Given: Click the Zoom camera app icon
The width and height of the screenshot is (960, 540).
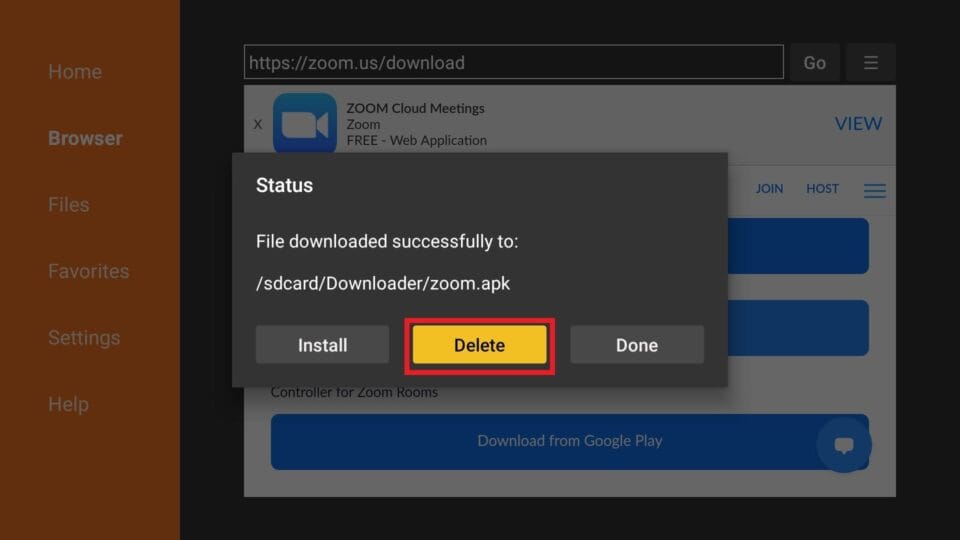Looking at the screenshot, I should click(x=305, y=123).
